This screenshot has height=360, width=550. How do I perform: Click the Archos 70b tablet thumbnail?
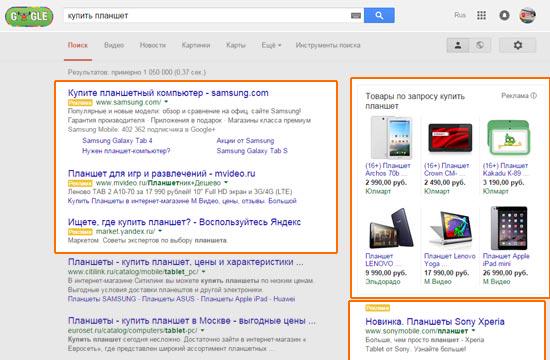point(391,138)
